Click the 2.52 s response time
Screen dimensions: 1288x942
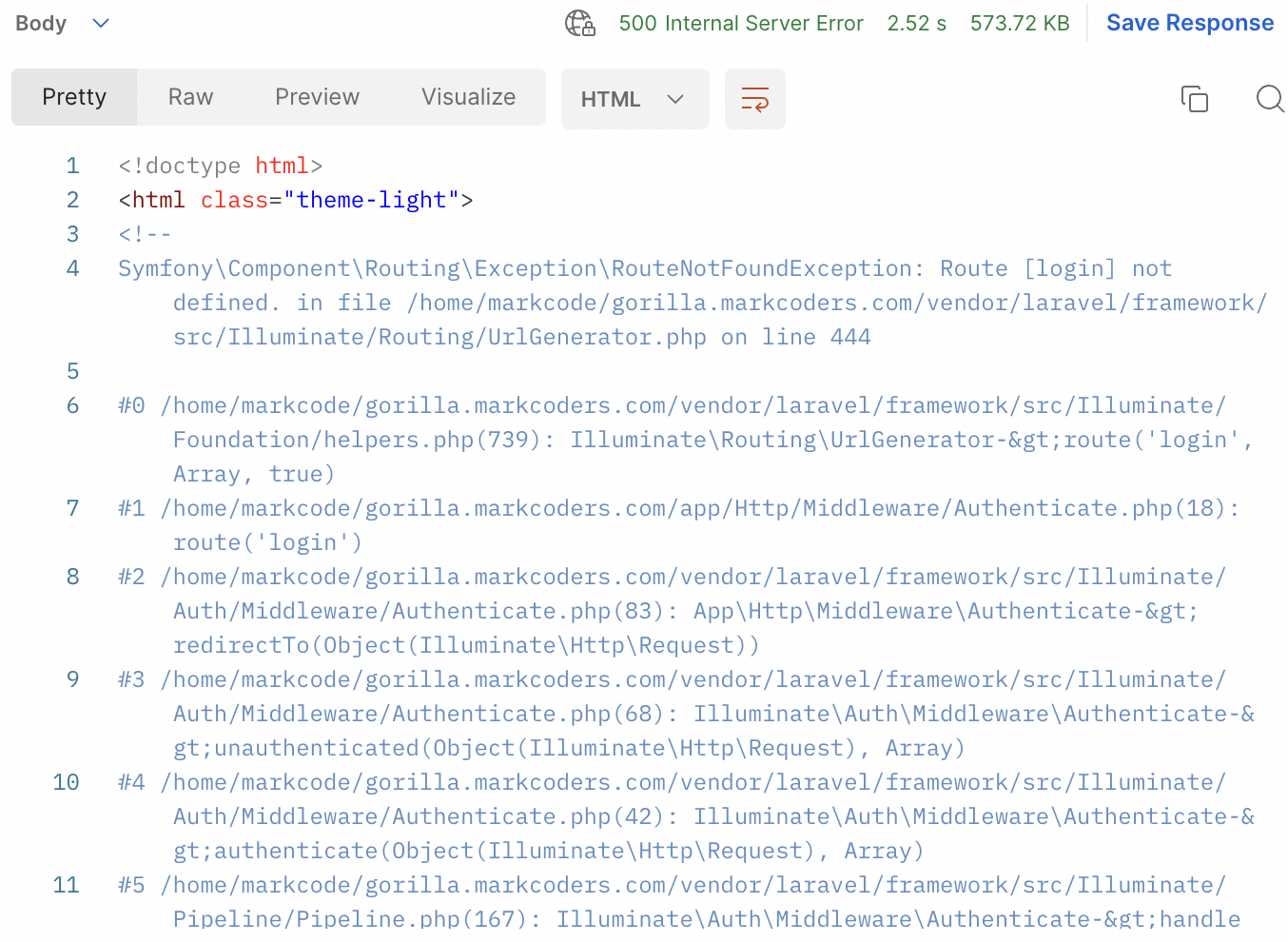[x=916, y=23]
